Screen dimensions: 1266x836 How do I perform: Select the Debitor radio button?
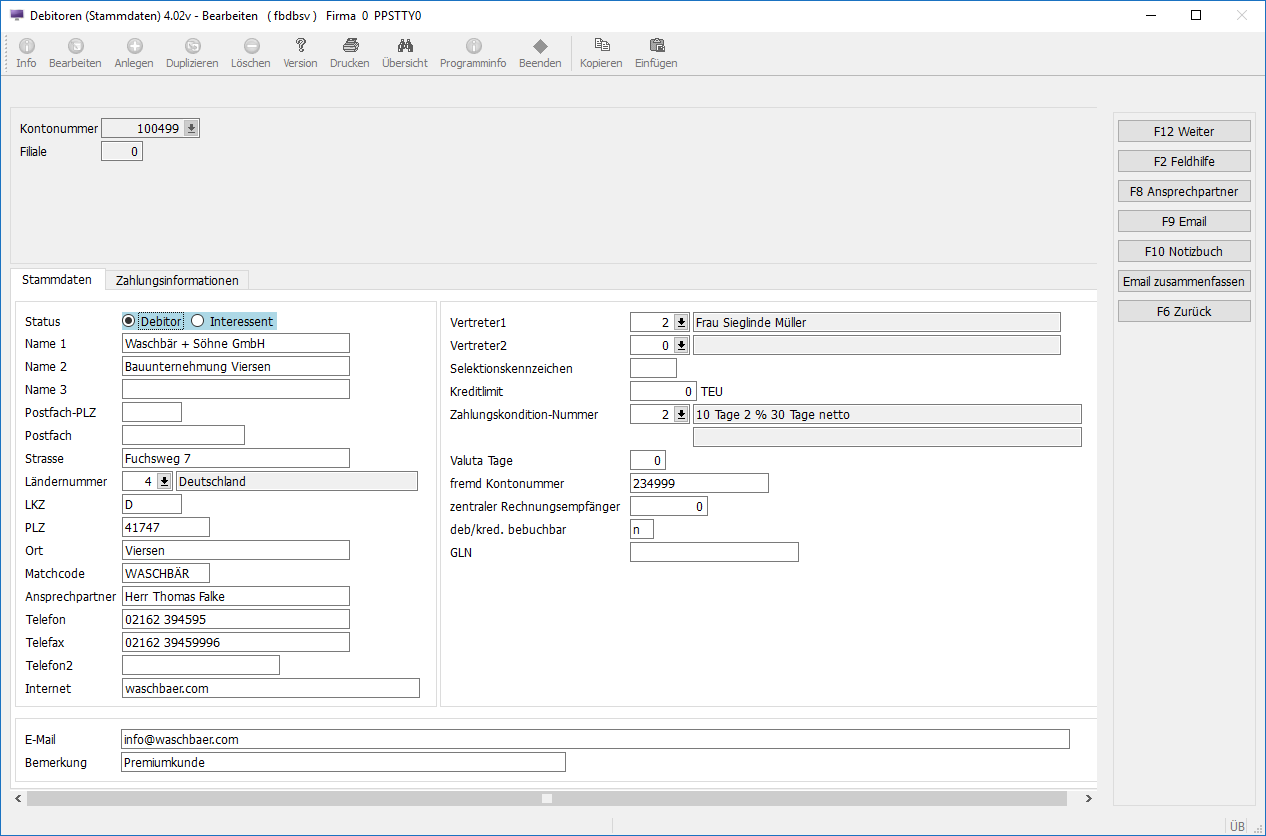[x=129, y=321]
